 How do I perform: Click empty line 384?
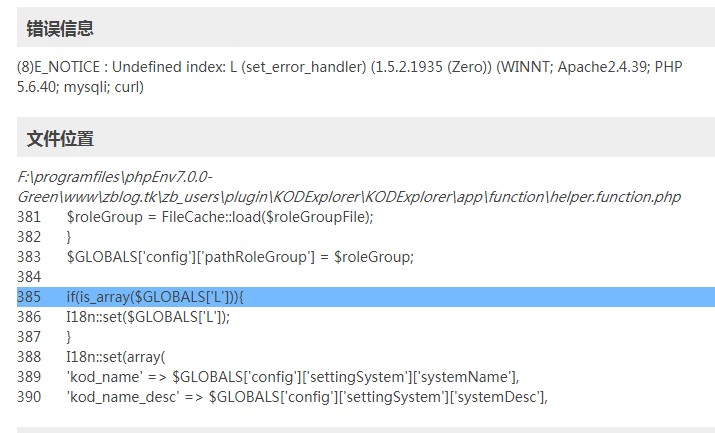(x=366, y=277)
